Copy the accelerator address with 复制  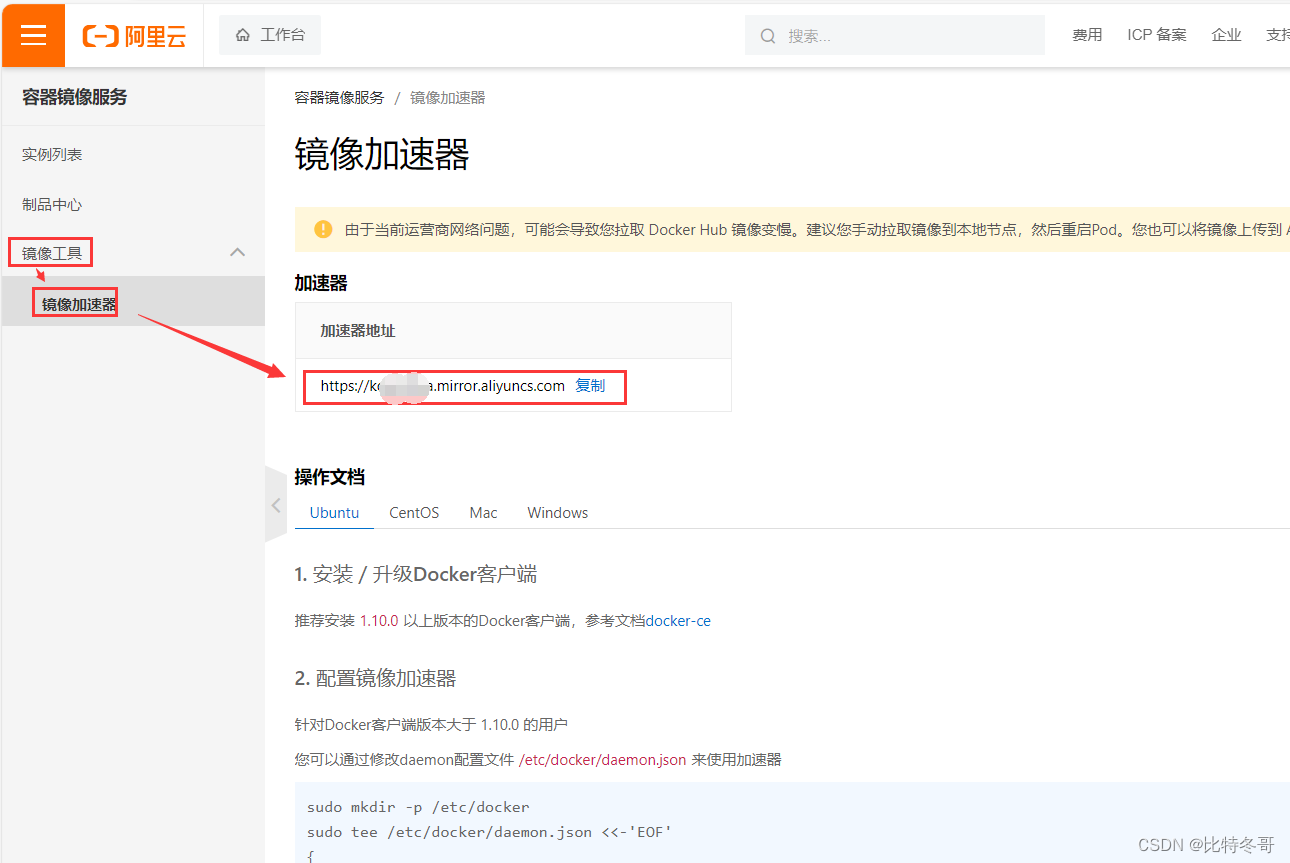590,386
